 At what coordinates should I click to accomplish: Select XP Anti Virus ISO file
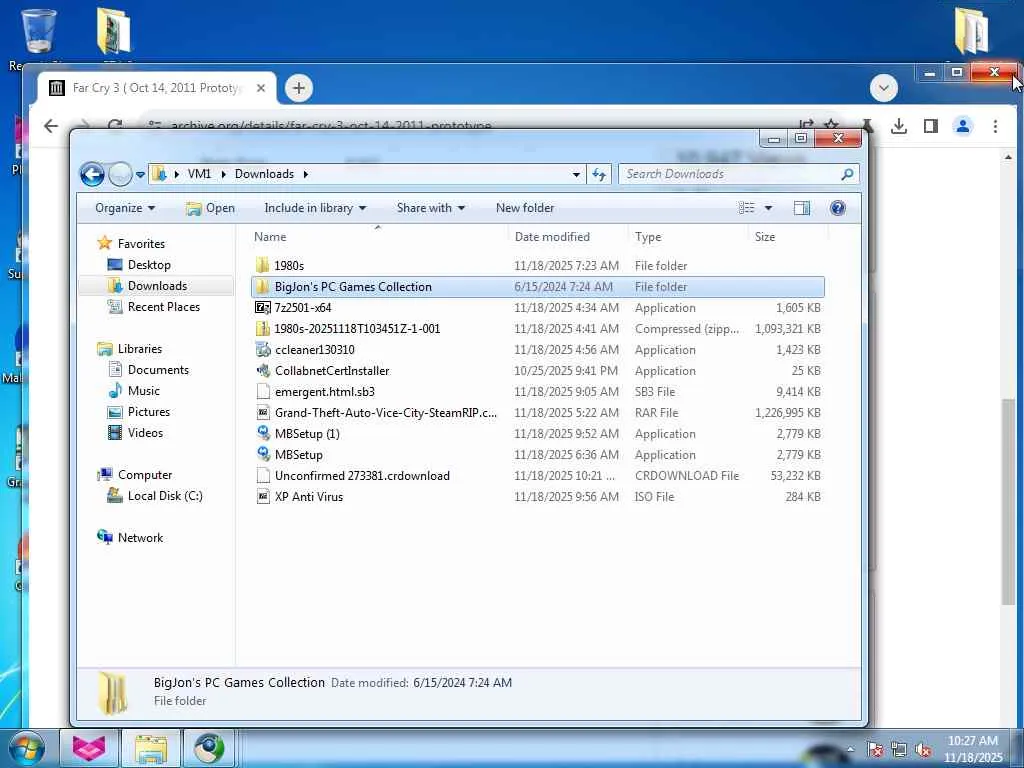click(x=537, y=496)
